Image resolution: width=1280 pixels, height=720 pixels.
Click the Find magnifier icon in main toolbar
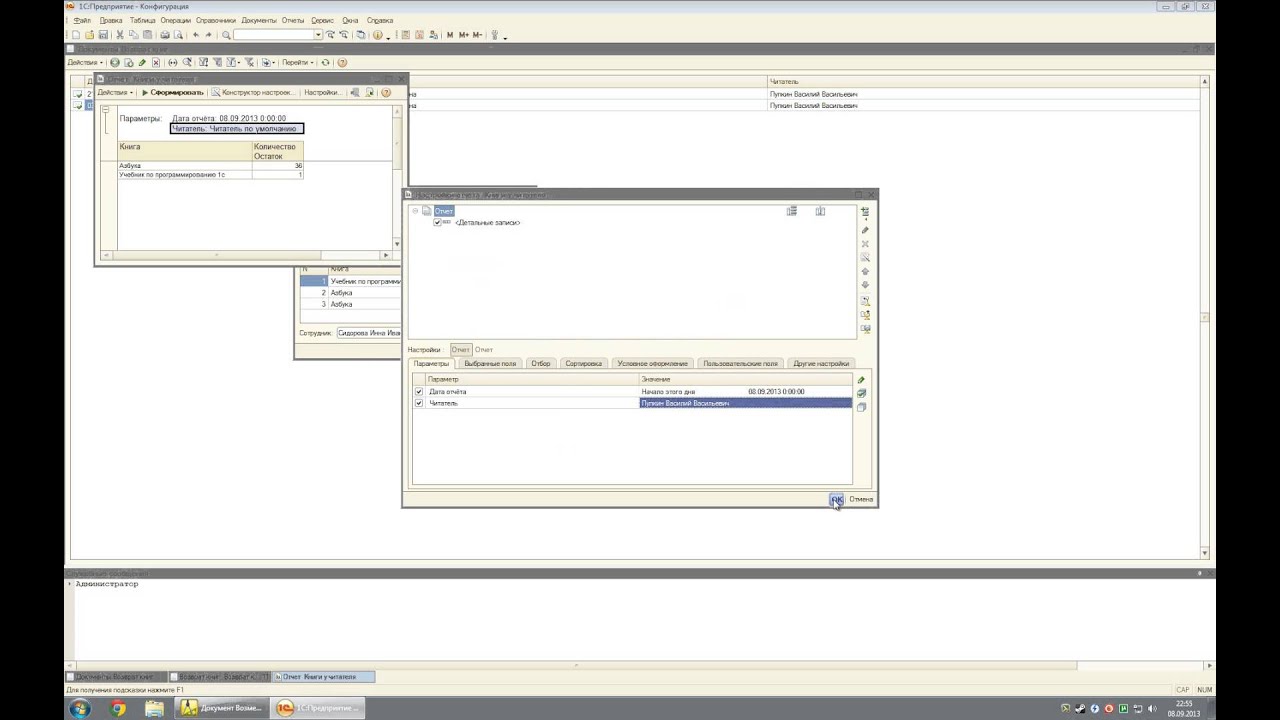(x=226, y=35)
